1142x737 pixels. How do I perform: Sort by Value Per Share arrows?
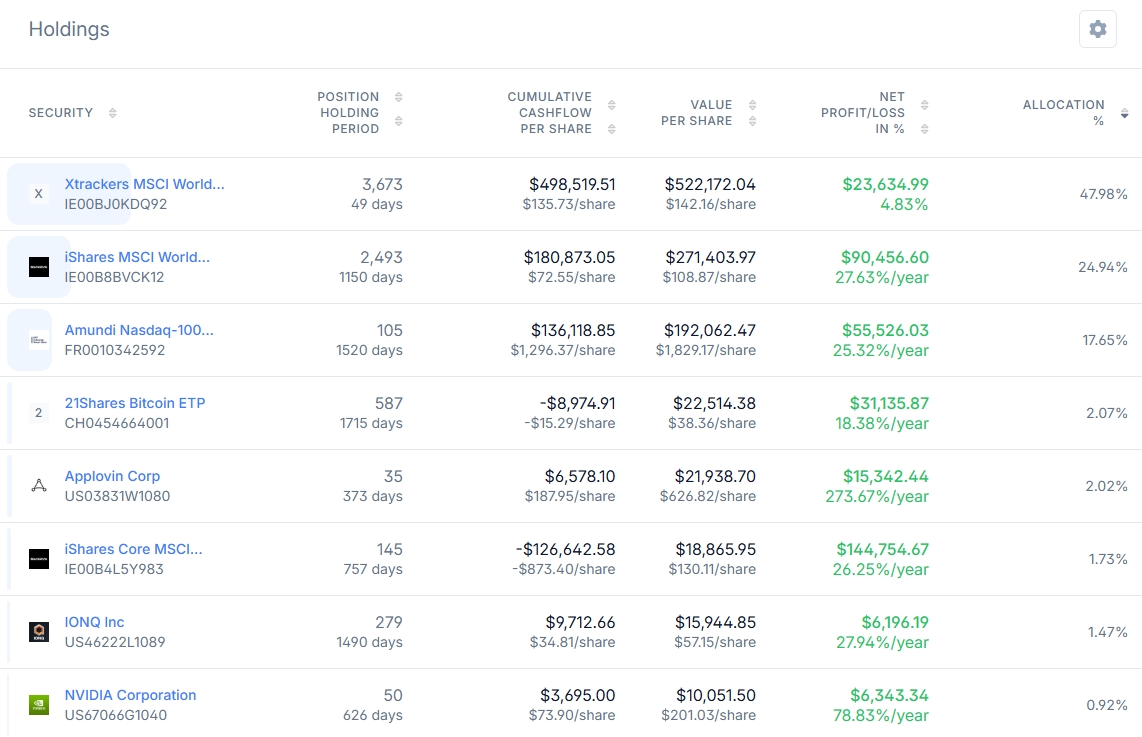753,113
